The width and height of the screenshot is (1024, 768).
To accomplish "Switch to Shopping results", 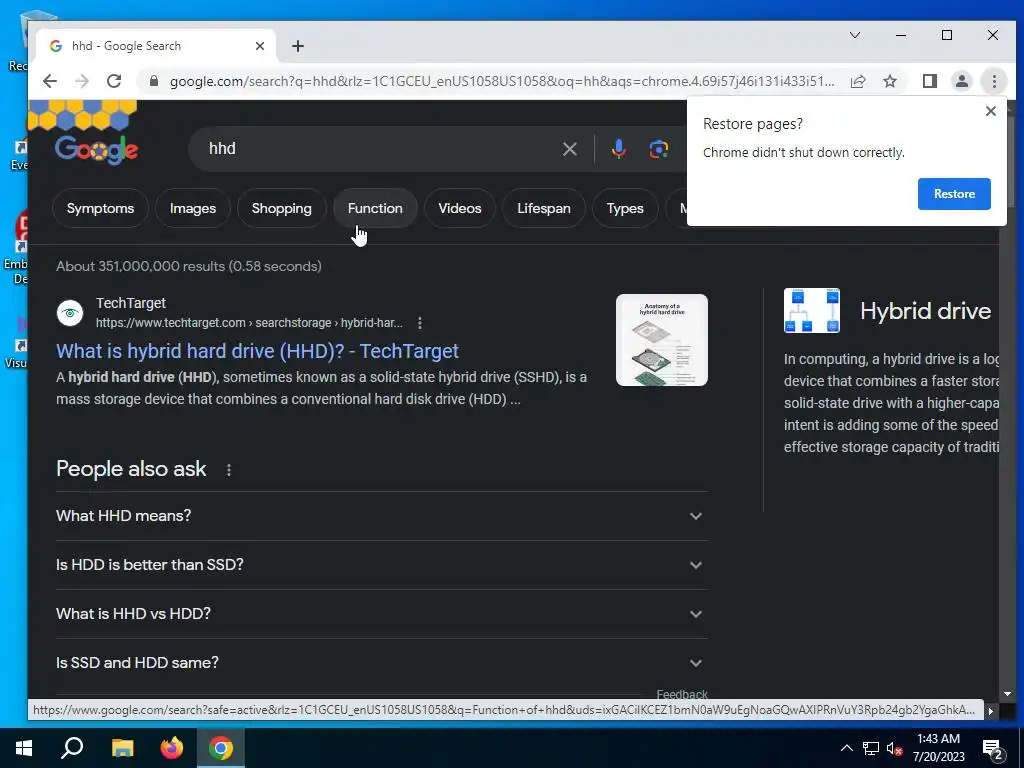I will [x=281, y=208].
